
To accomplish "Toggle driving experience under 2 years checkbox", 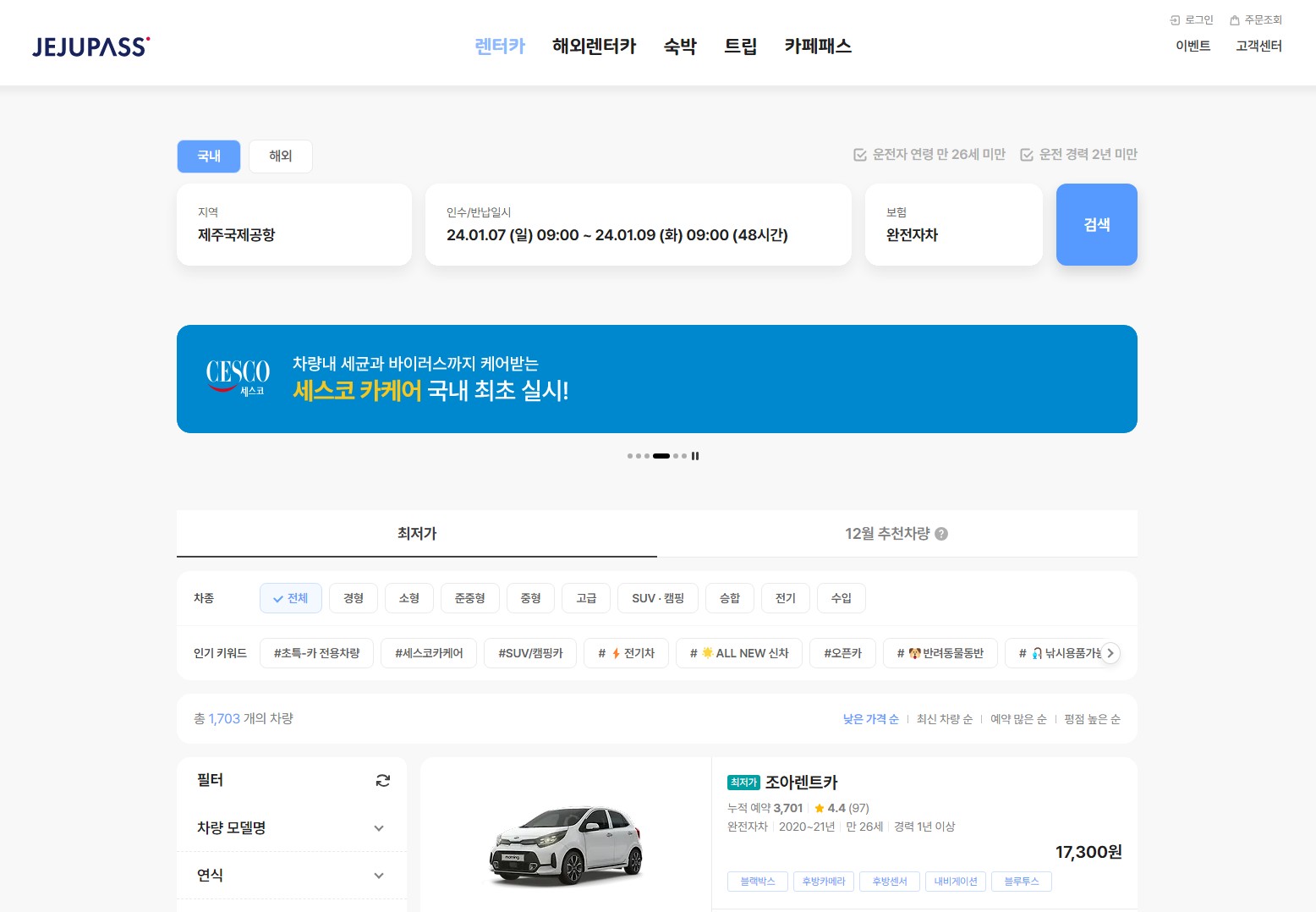I will coord(1027,155).
